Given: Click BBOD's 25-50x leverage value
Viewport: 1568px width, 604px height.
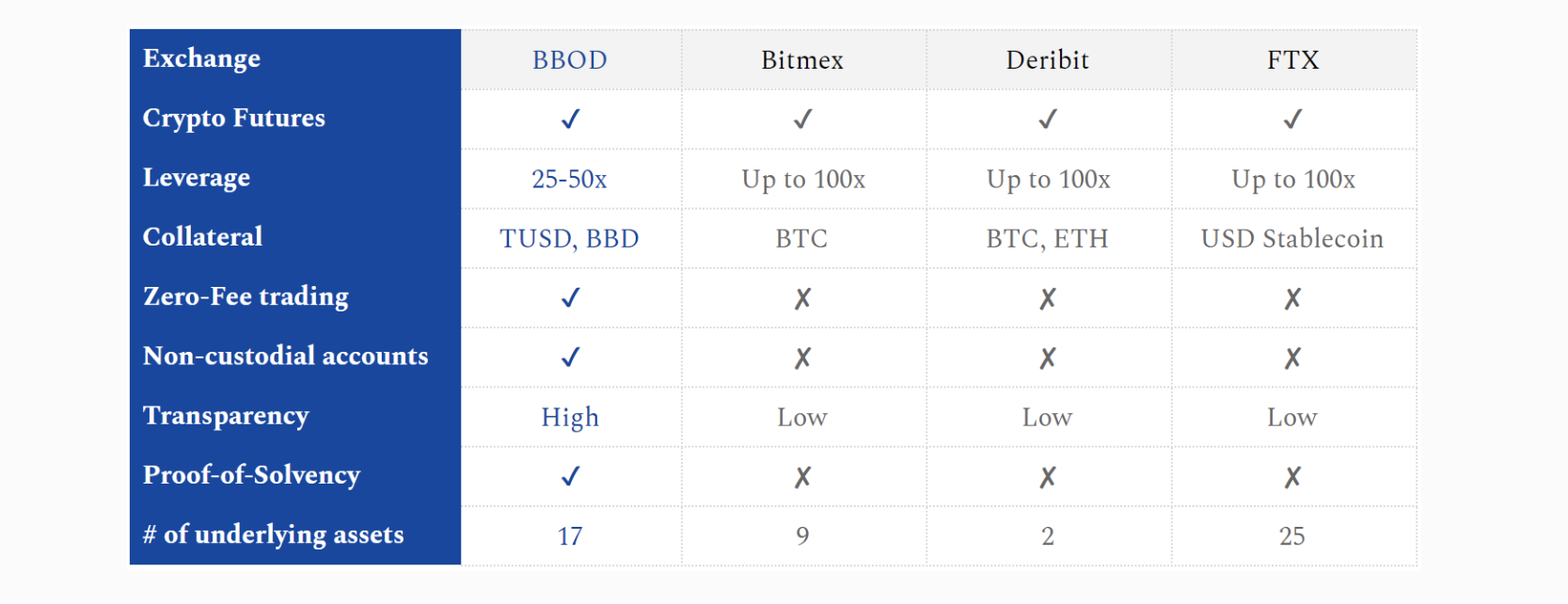Looking at the screenshot, I should pyautogui.click(x=570, y=180).
